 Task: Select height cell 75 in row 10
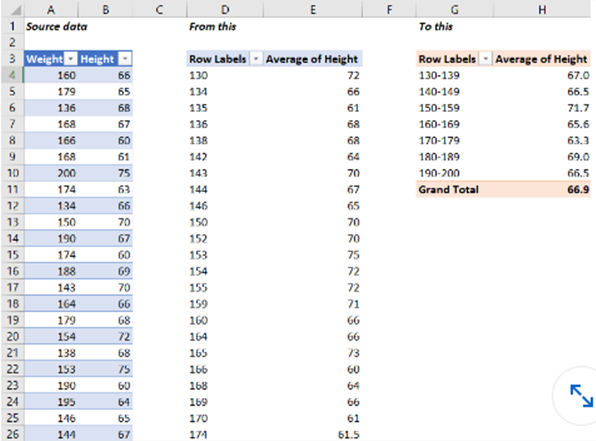point(105,173)
